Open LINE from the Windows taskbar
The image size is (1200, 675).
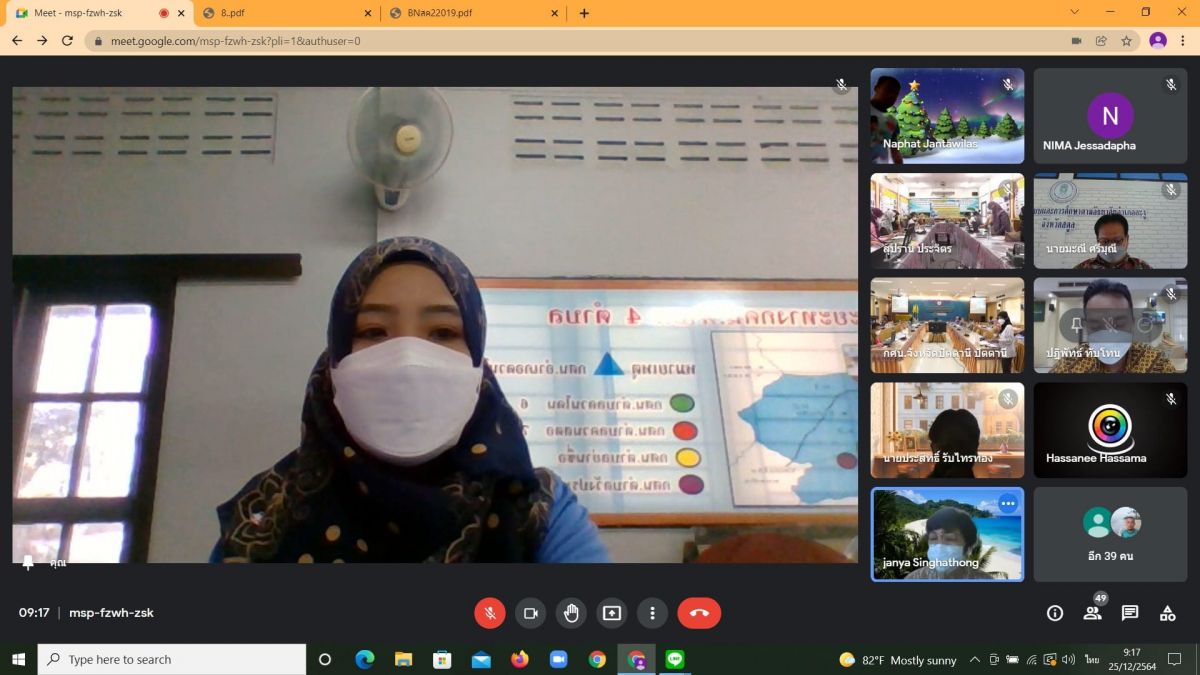(675, 659)
